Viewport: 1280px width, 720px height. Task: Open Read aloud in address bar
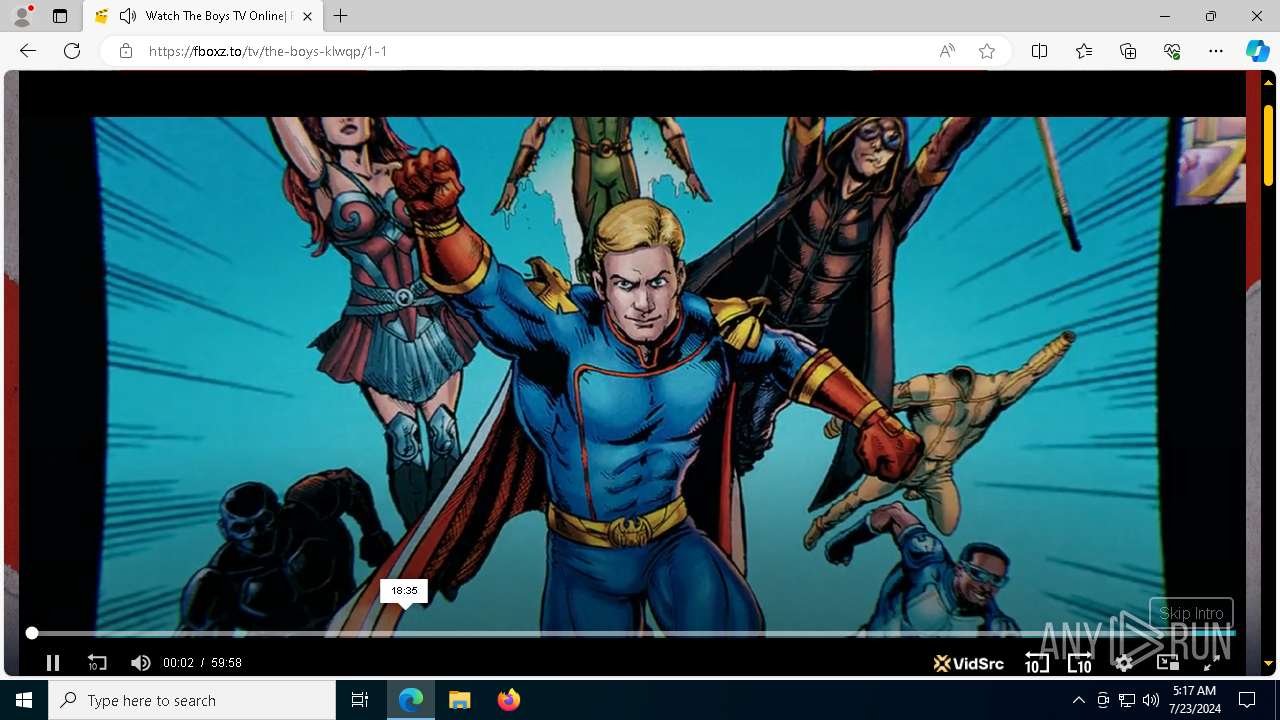pyautogui.click(x=947, y=51)
